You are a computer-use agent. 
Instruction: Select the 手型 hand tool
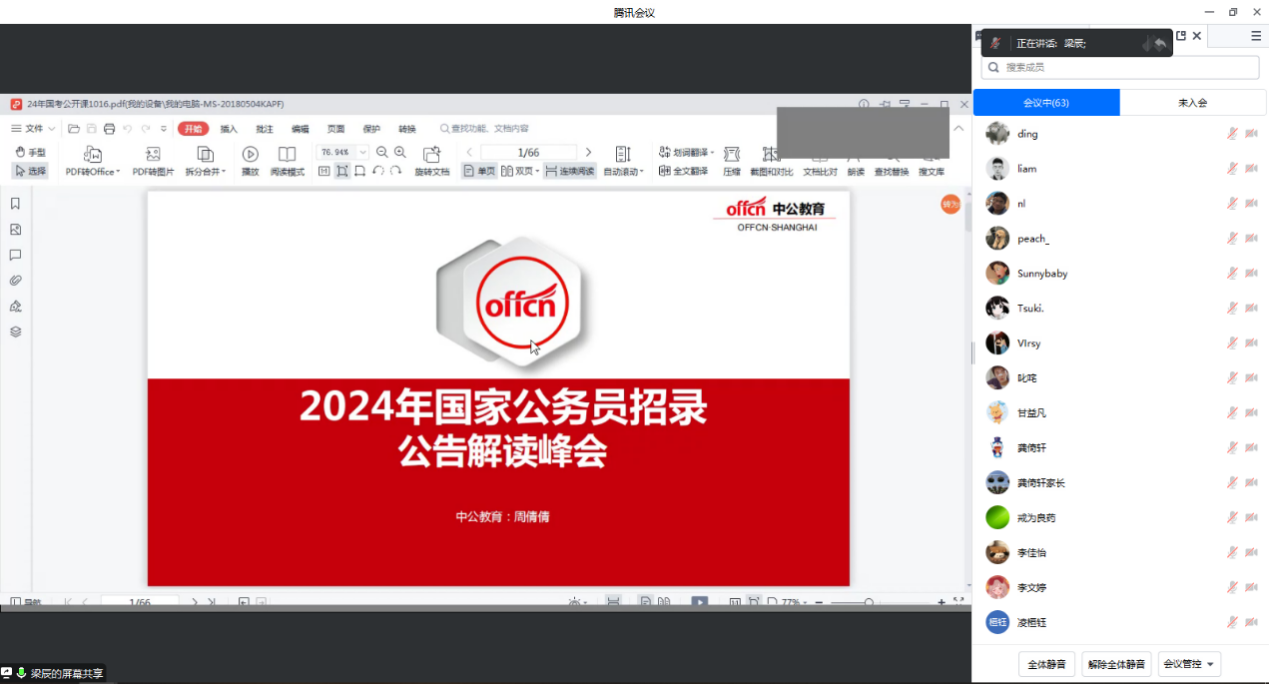pos(31,153)
